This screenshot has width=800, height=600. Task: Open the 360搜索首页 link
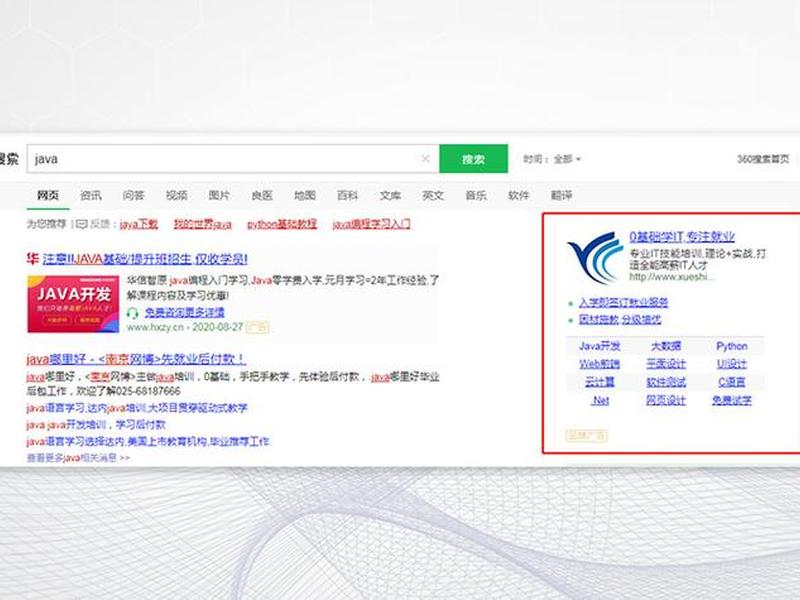[x=763, y=159]
